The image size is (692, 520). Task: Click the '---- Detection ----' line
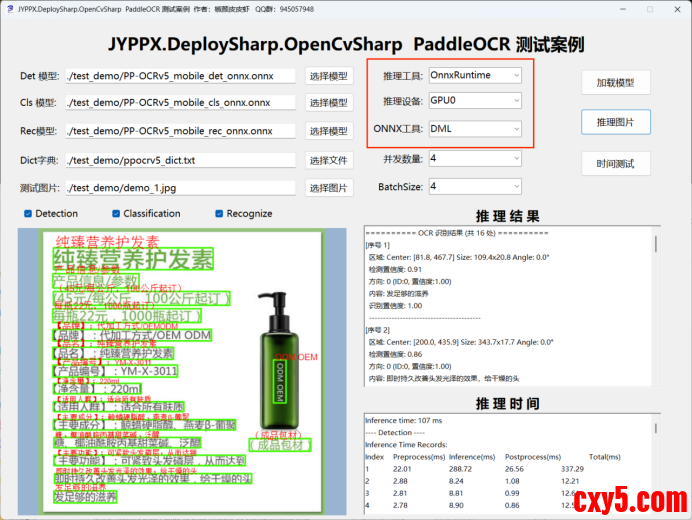coord(395,433)
